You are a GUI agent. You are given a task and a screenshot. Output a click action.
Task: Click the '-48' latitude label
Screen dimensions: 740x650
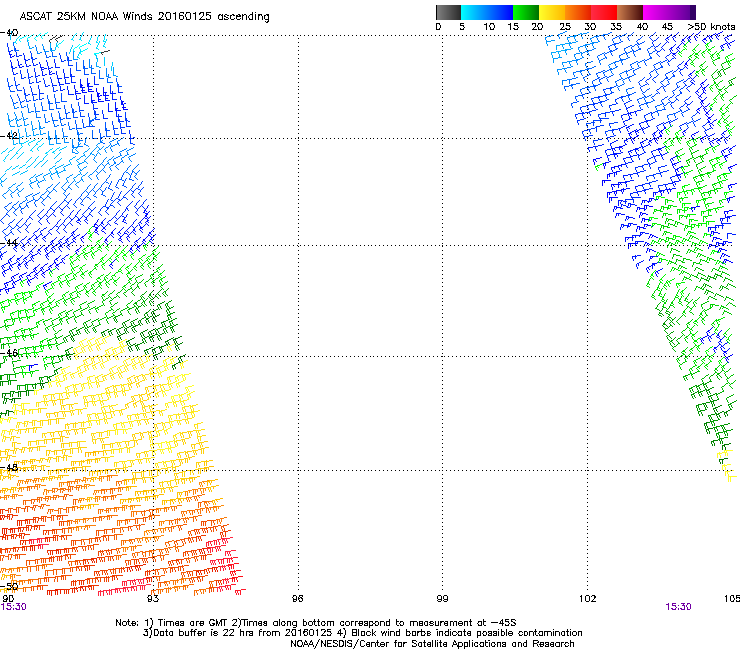(x=9, y=467)
